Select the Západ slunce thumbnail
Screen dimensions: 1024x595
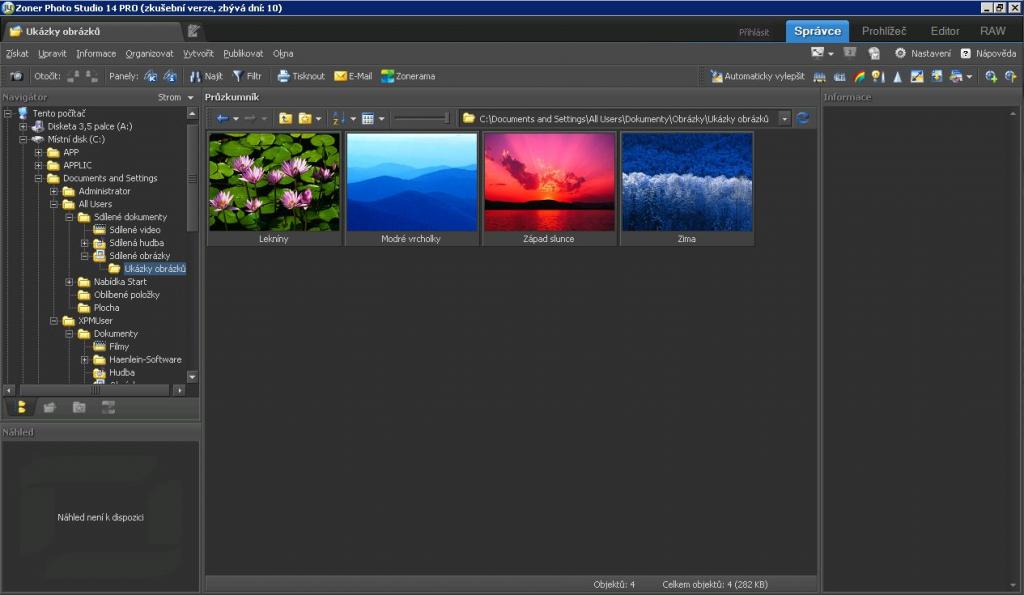[549, 189]
